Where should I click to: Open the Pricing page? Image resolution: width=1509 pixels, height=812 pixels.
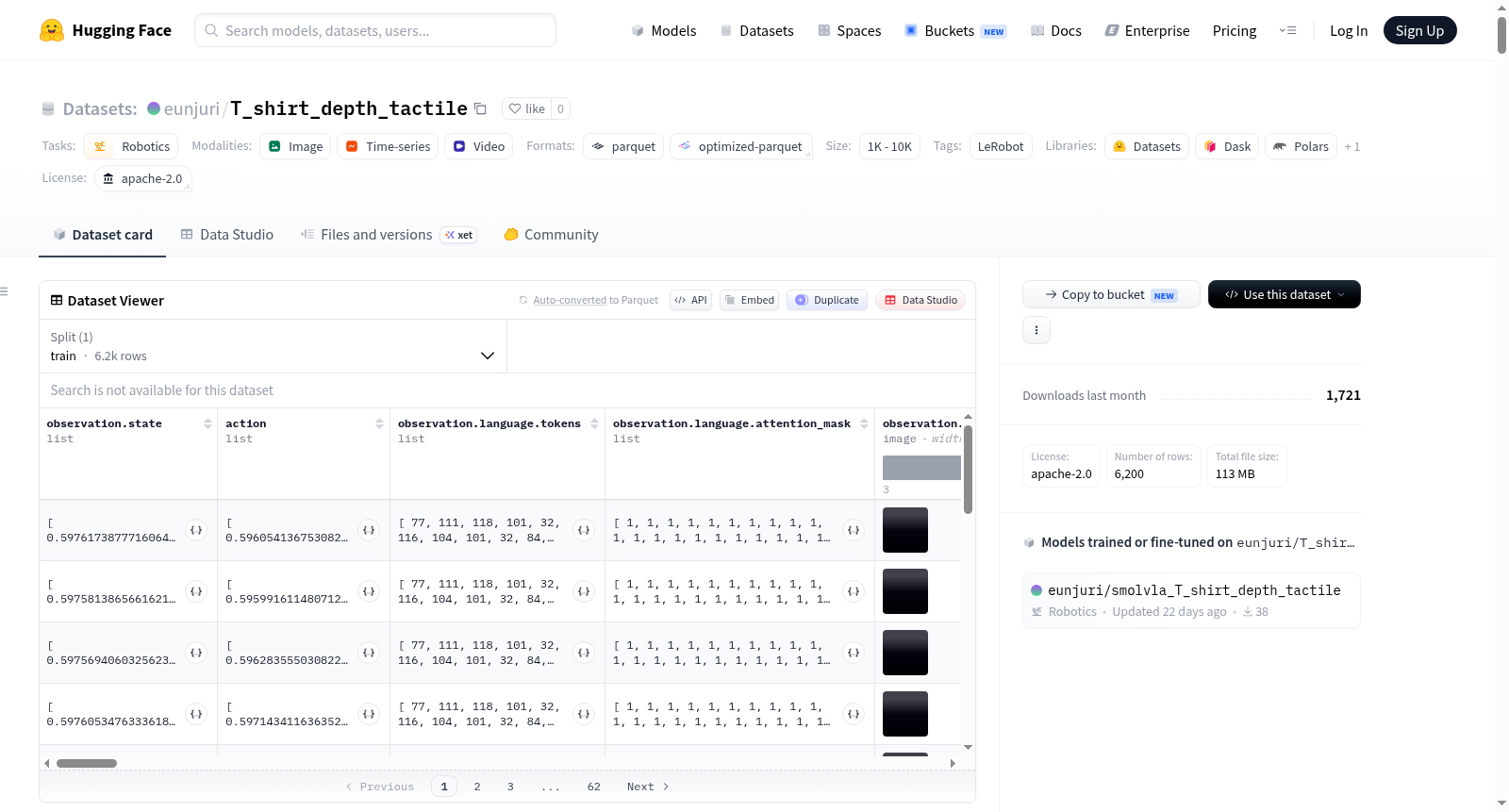click(x=1235, y=30)
